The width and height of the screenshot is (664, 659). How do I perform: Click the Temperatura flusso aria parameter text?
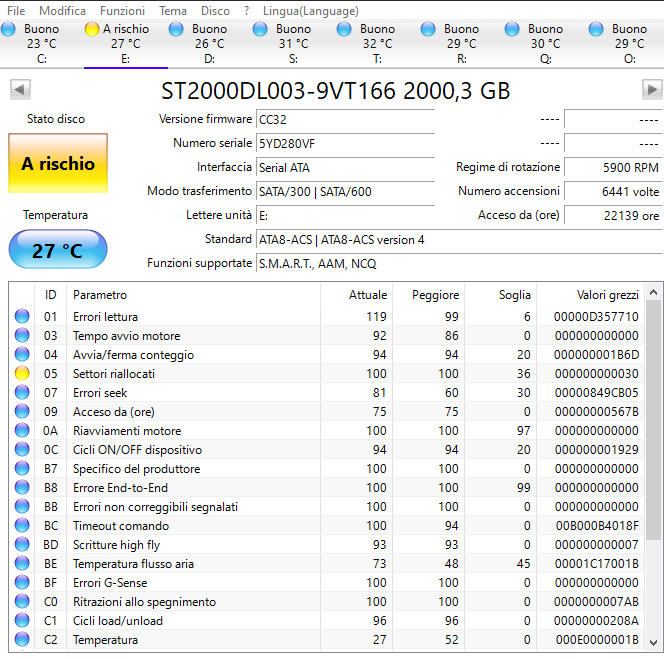click(133, 564)
